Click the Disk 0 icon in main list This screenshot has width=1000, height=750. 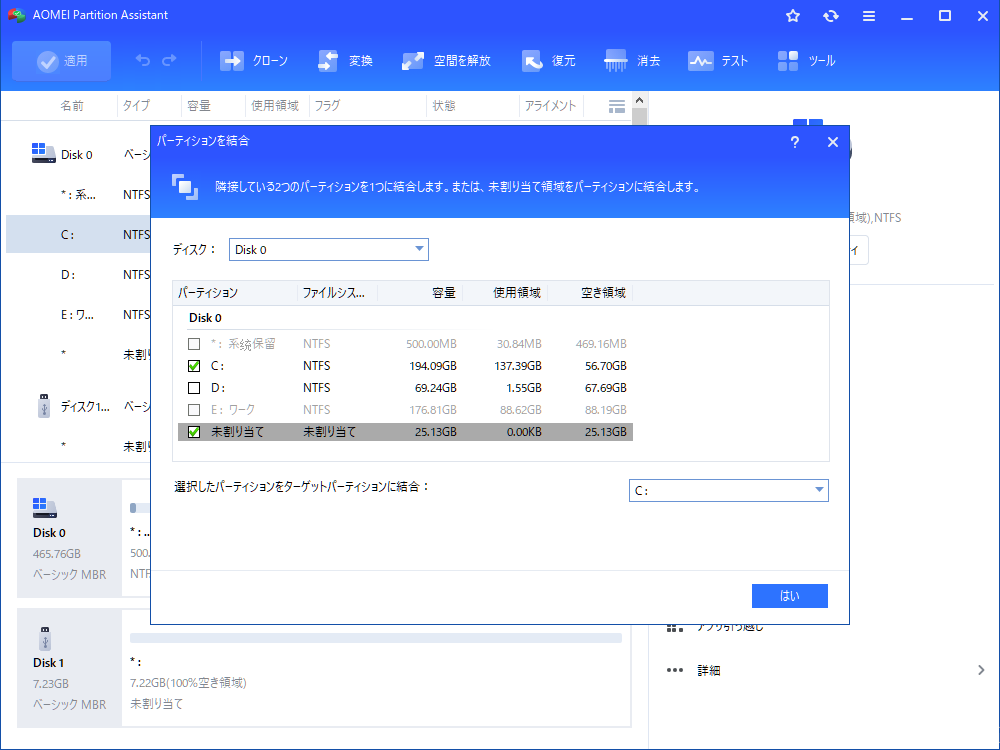point(43,153)
